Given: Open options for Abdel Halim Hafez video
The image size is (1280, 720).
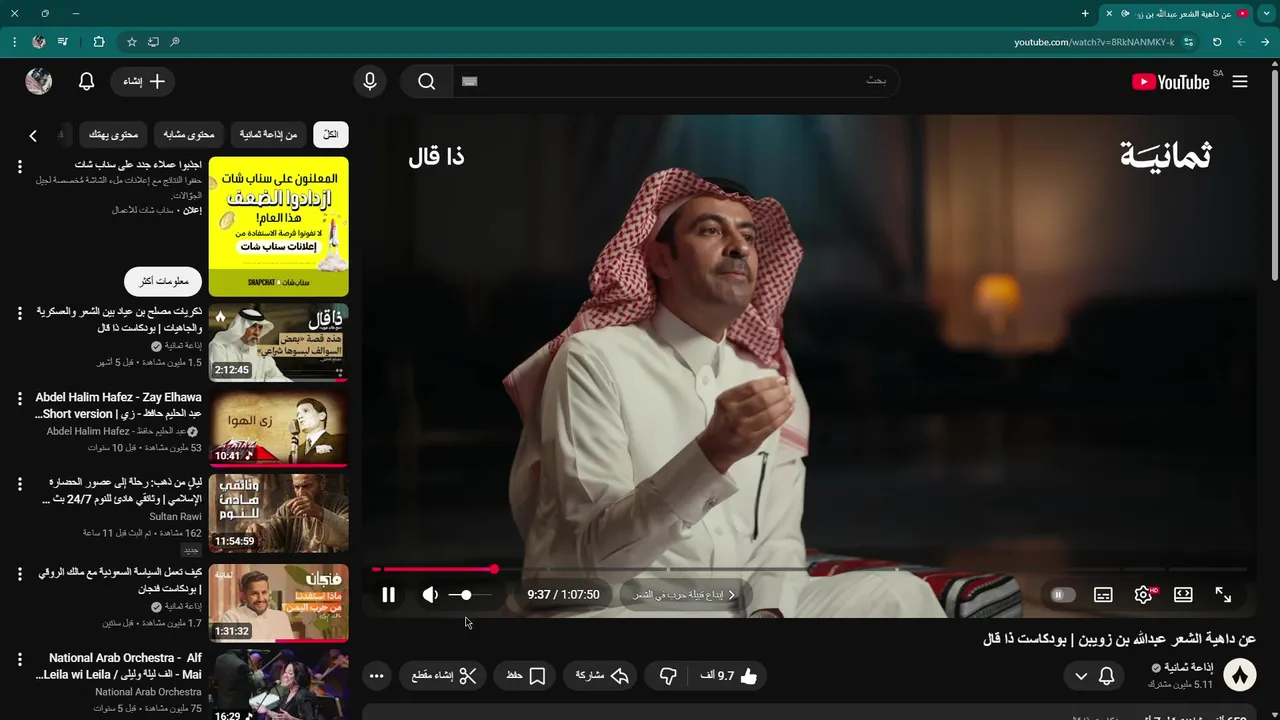Looking at the screenshot, I should tap(19, 399).
